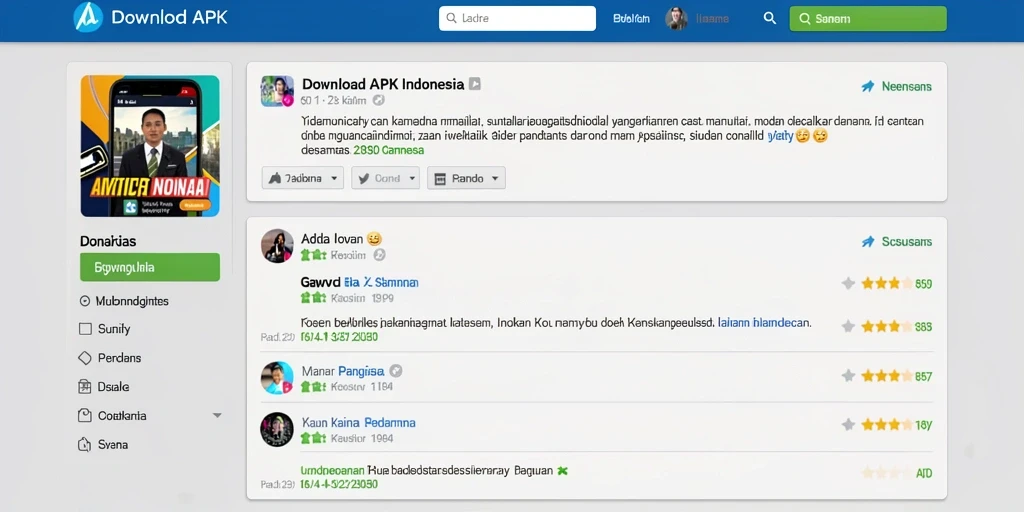This screenshot has width=1024, height=512.
Task: Click the Perdans diamond icon
Action: pos(84,358)
